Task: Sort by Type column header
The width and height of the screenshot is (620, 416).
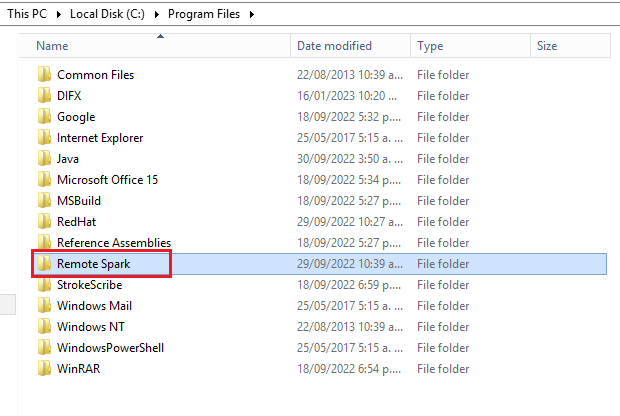Action: [x=470, y=46]
